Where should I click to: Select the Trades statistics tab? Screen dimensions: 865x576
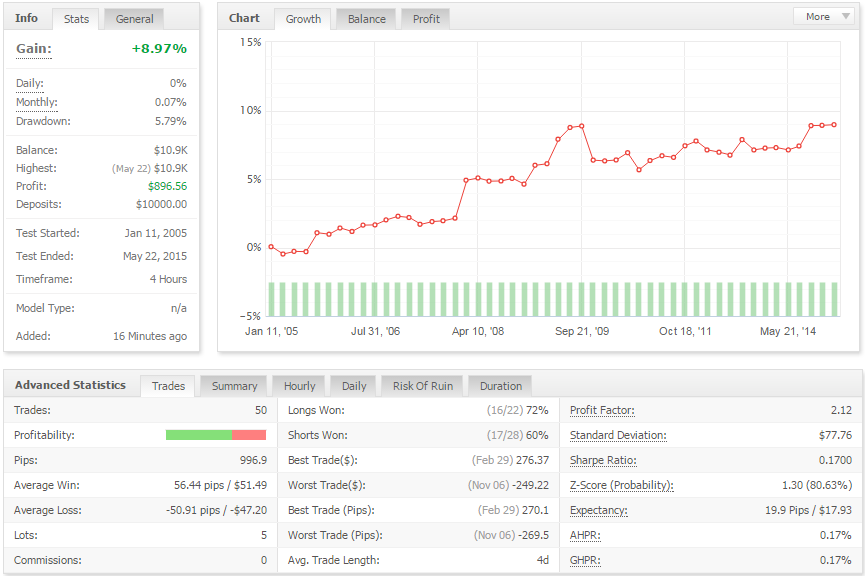168,386
